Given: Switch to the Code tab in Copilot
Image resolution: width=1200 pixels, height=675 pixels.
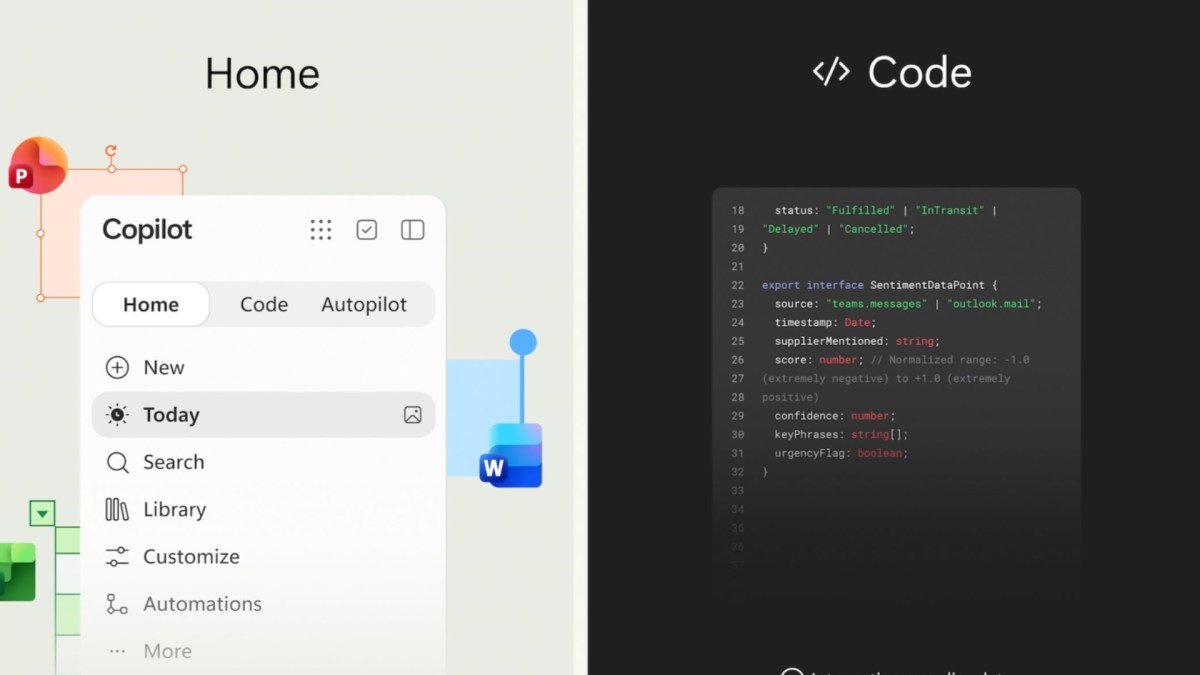Looking at the screenshot, I should pos(264,305).
